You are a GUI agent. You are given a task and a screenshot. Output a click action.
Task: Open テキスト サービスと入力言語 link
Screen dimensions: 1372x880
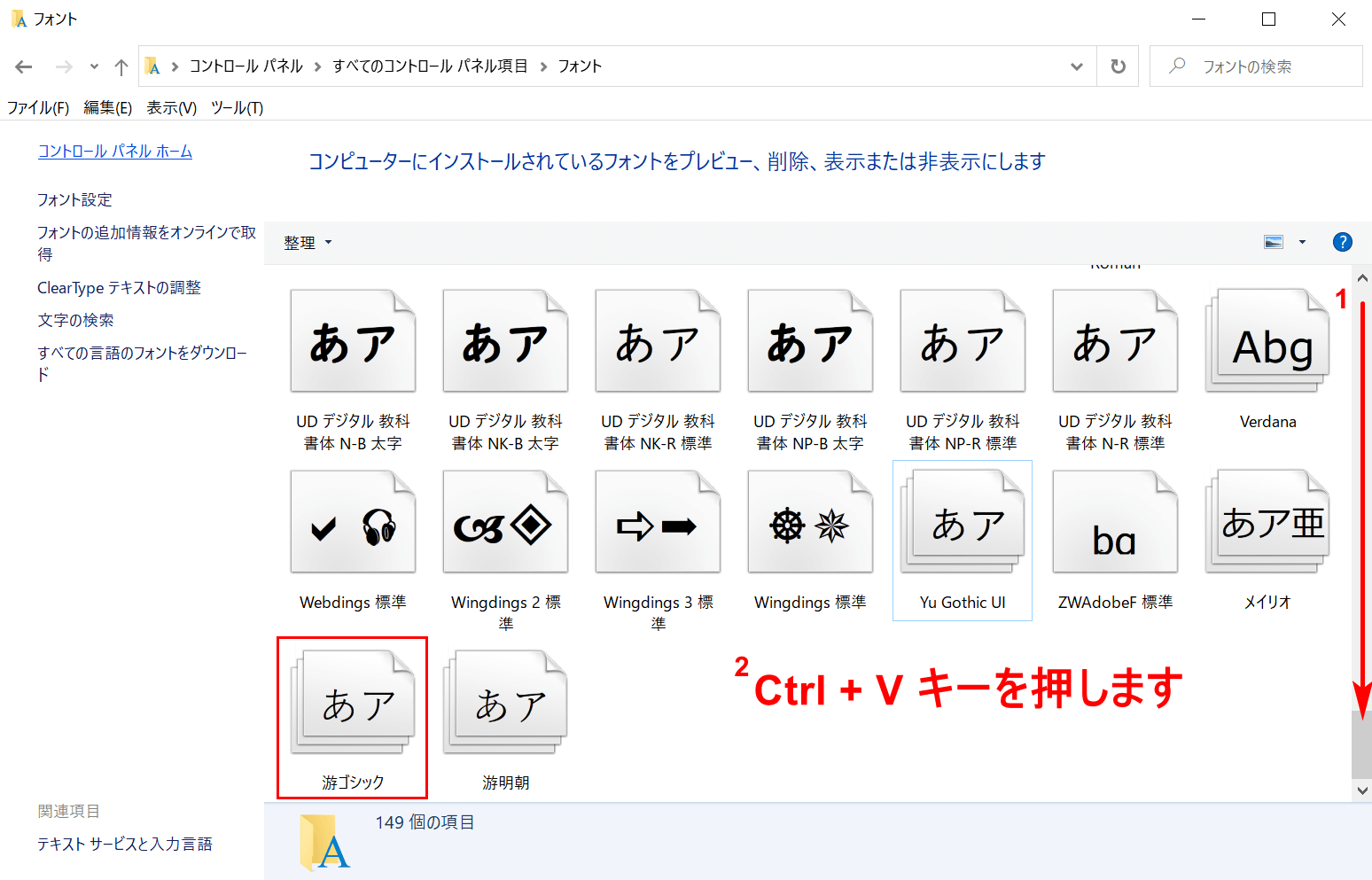pos(125,845)
